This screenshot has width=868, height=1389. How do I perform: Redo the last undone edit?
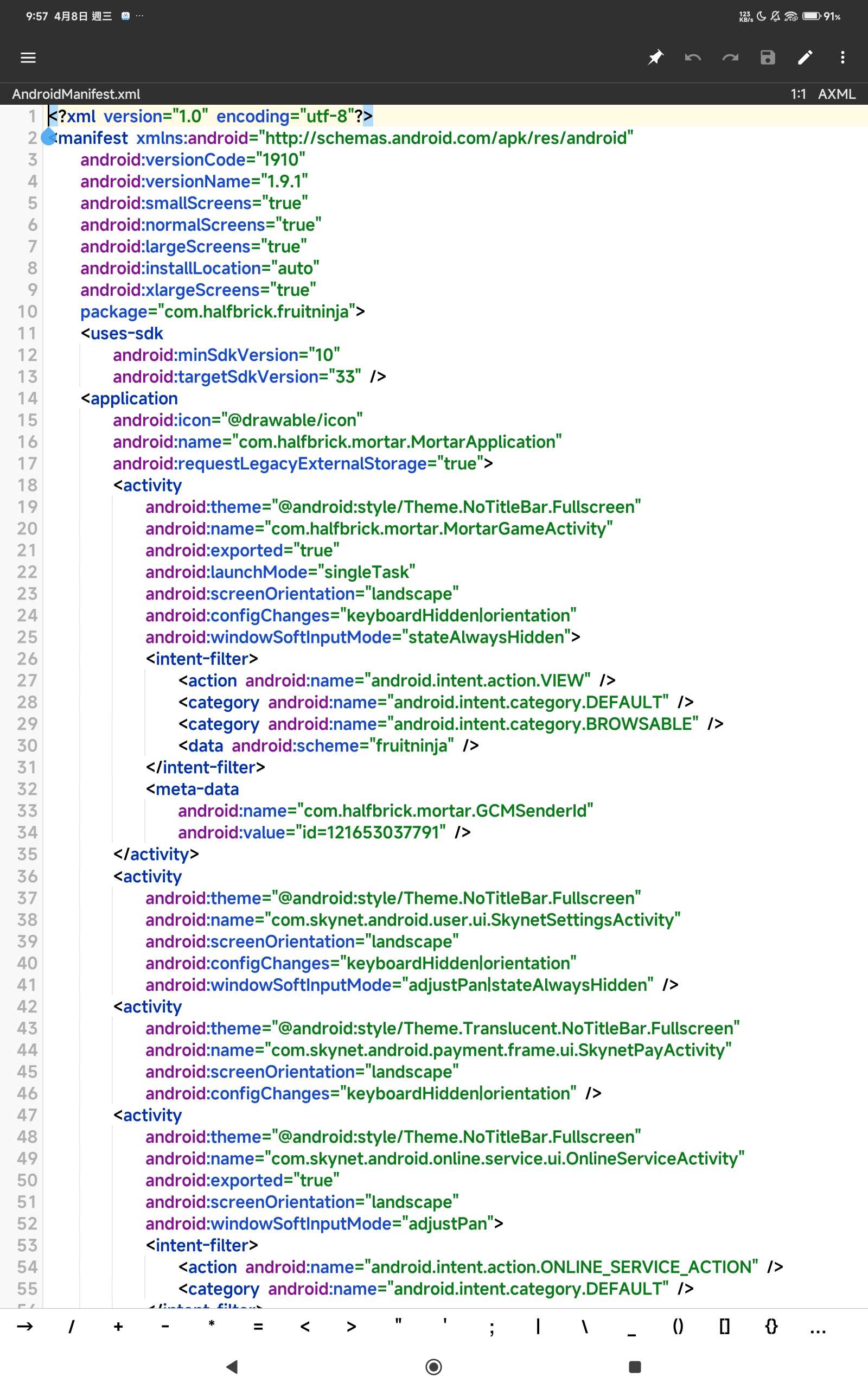[x=730, y=58]
